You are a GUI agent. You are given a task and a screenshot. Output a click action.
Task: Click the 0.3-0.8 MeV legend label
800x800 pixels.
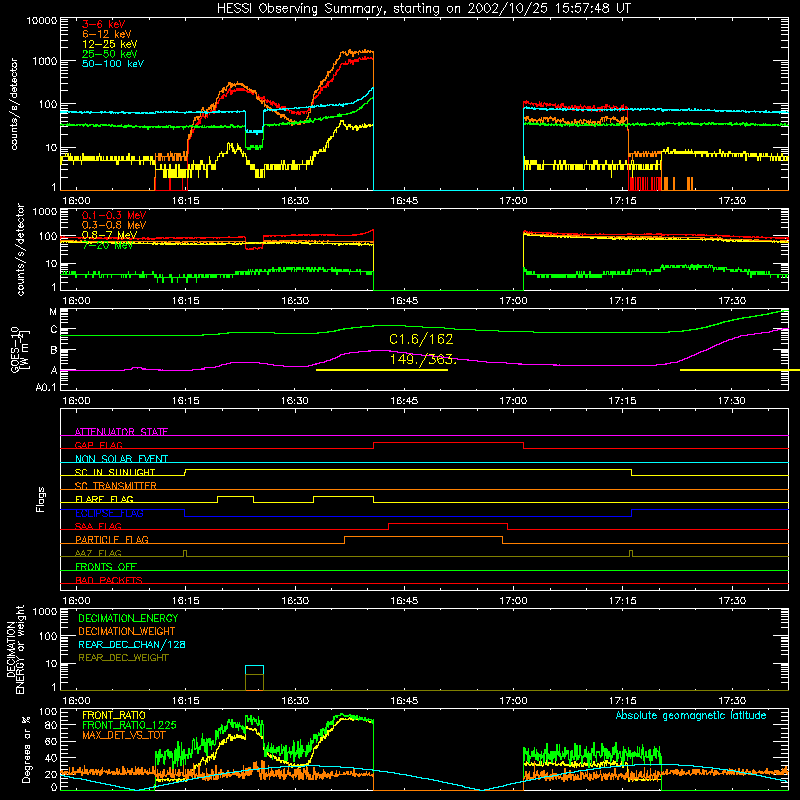click(x=114, y=225)
